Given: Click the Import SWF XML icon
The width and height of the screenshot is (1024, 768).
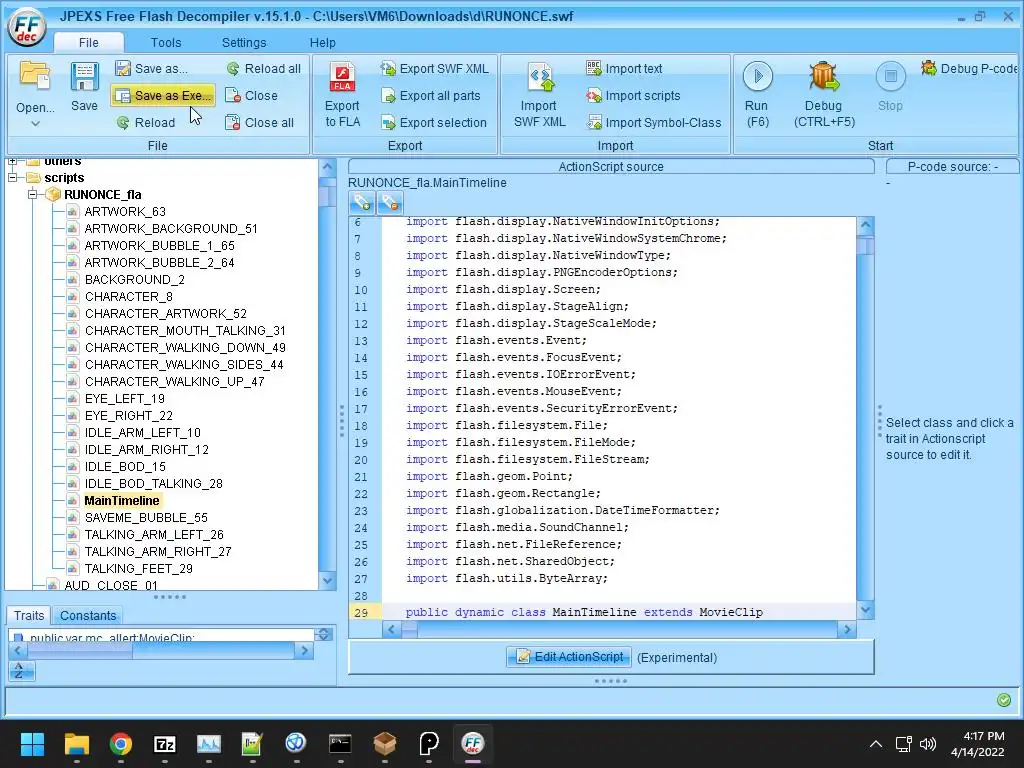Looking at the screenshot, I should click(x=539, y=78).
